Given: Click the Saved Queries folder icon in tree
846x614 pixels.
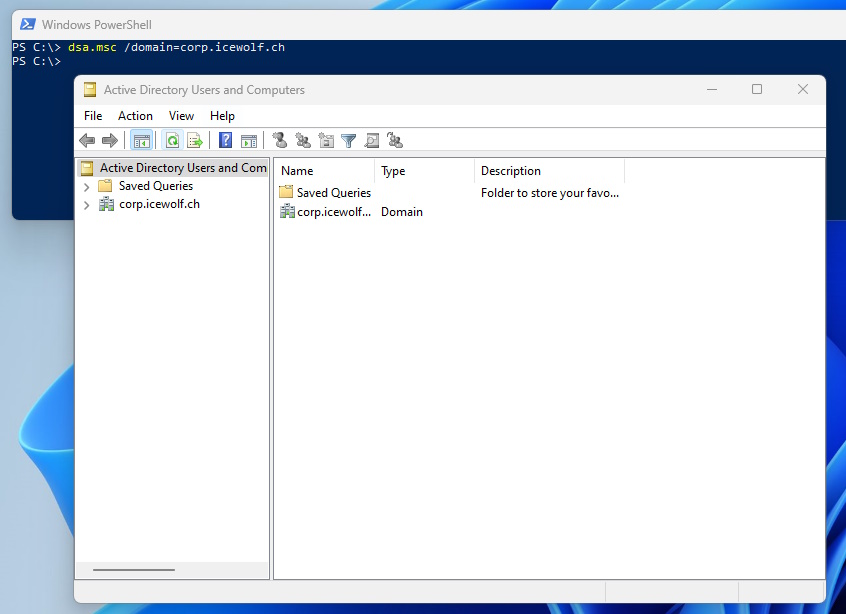Looking at the screenshot, I should (x=105, y=186).
